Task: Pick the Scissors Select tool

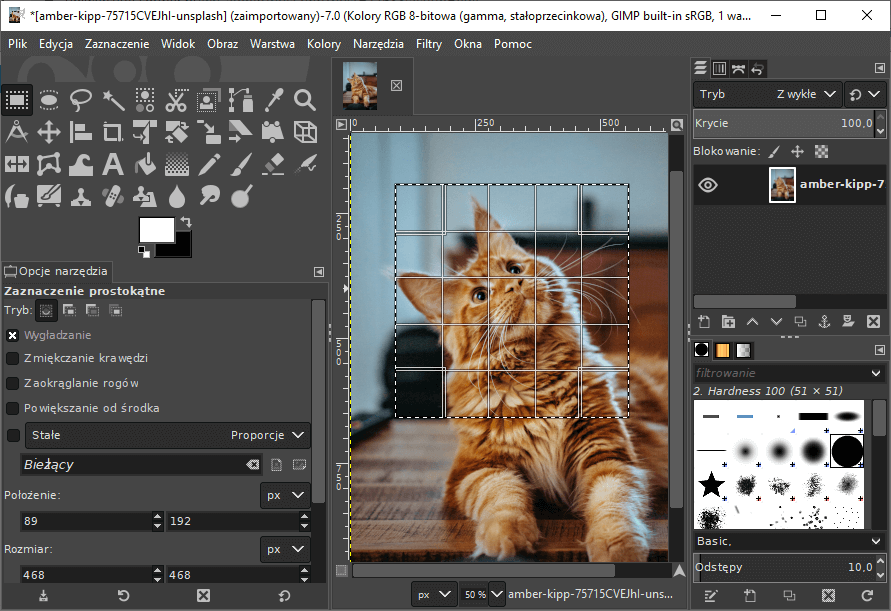Action: pyautogui.click(x=176, y=100)
